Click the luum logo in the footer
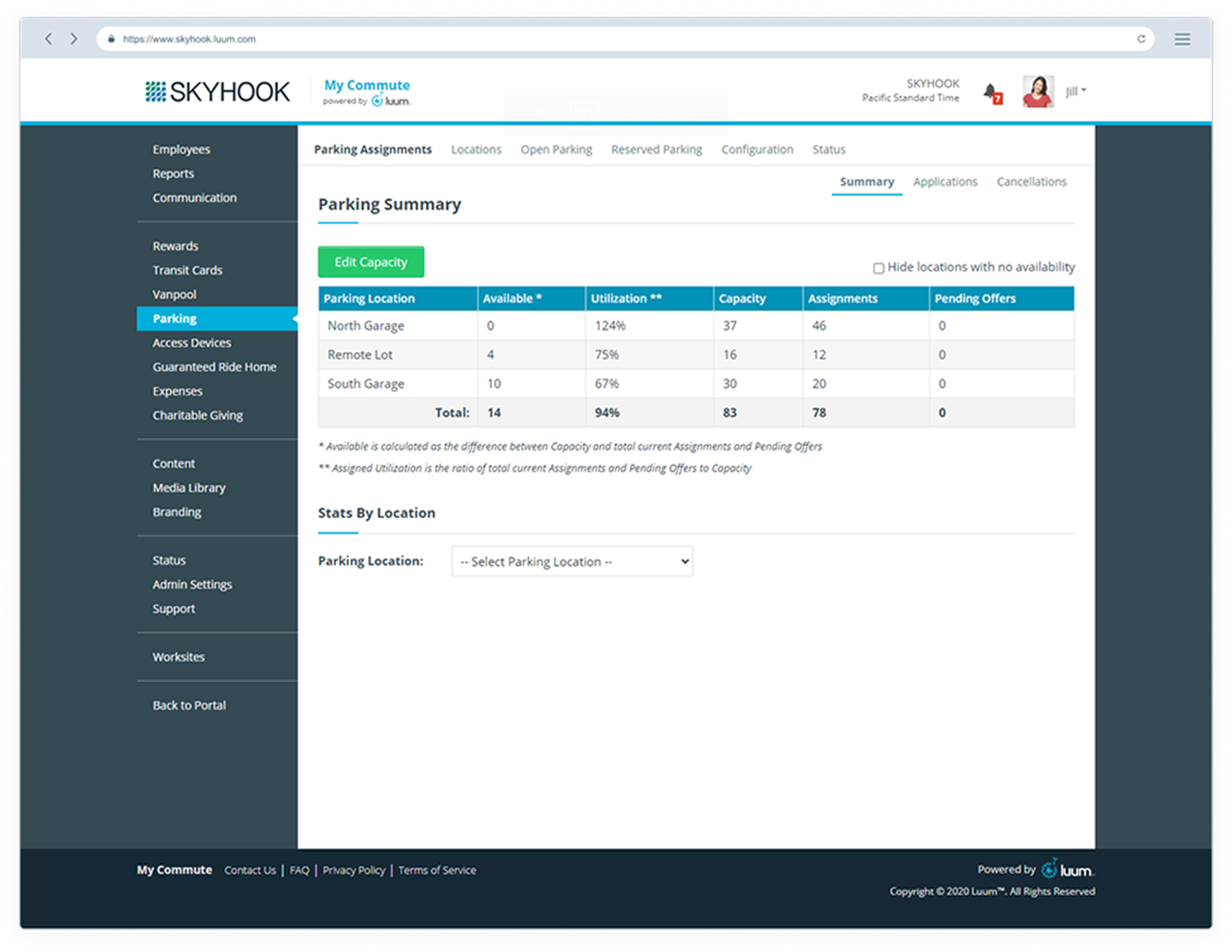 (x=1068, y=870)
